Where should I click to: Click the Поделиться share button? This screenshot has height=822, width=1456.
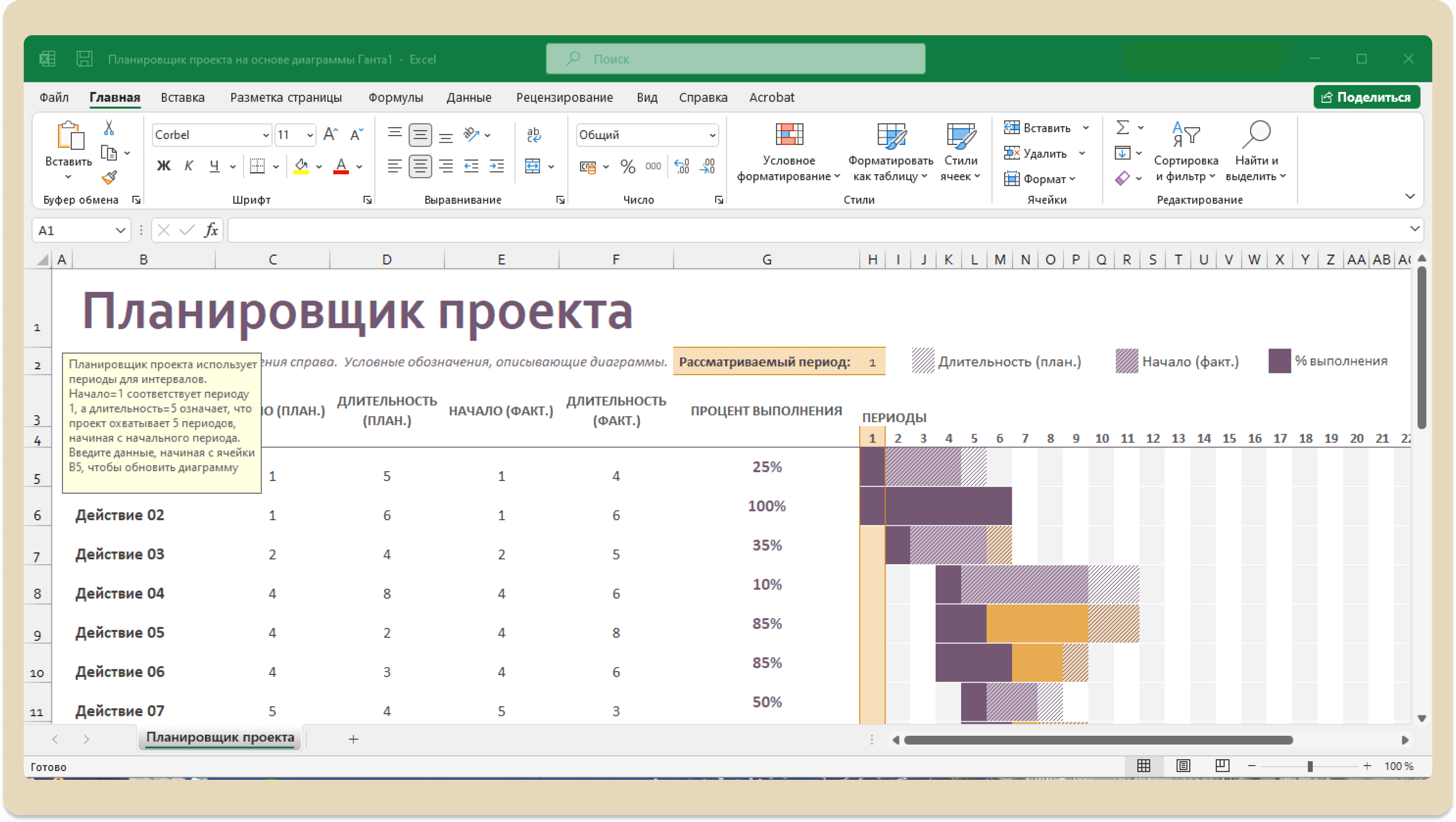coord(1366,97)
